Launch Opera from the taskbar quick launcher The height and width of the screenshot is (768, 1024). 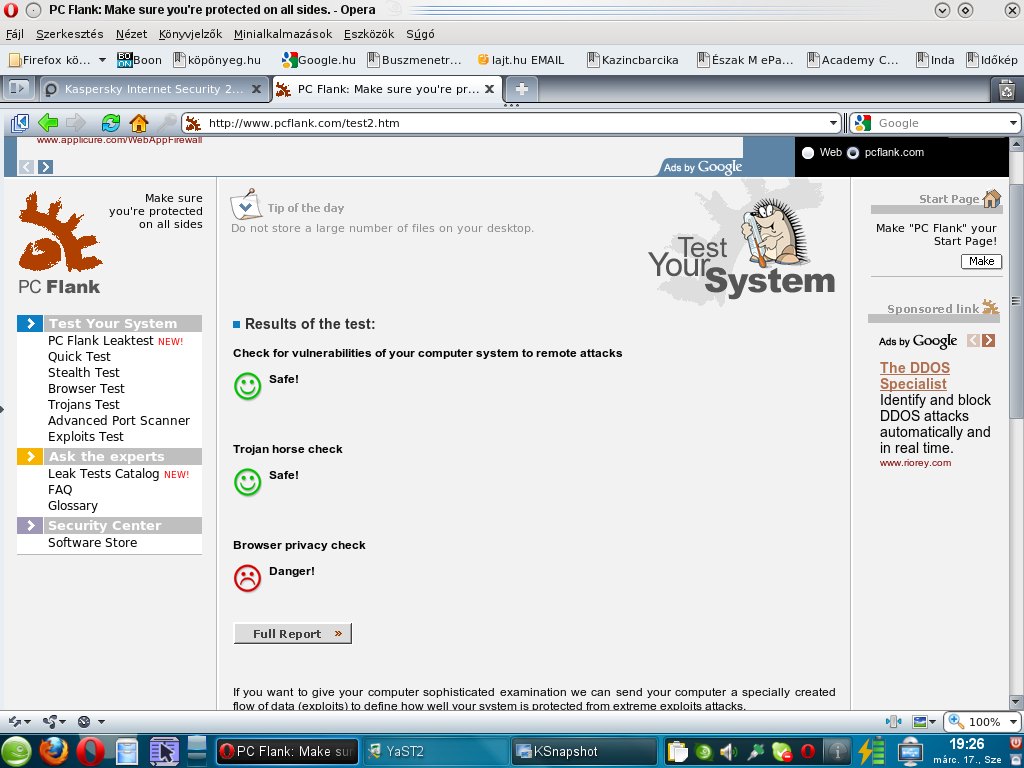point(90,751)
